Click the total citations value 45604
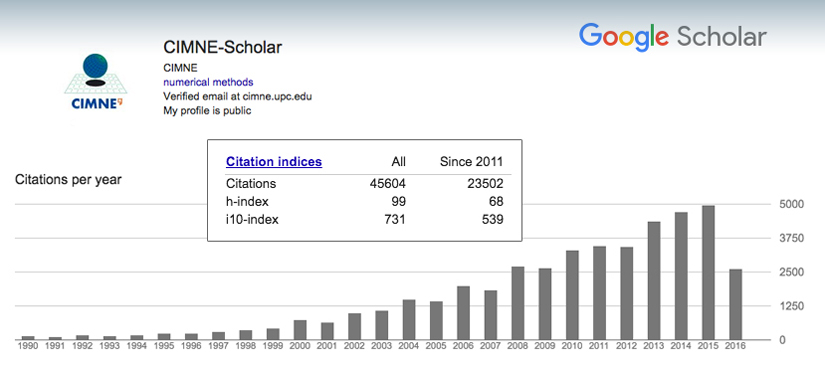Image resolution: width=825 pixels, height=368 pixels. click(388, 184)
